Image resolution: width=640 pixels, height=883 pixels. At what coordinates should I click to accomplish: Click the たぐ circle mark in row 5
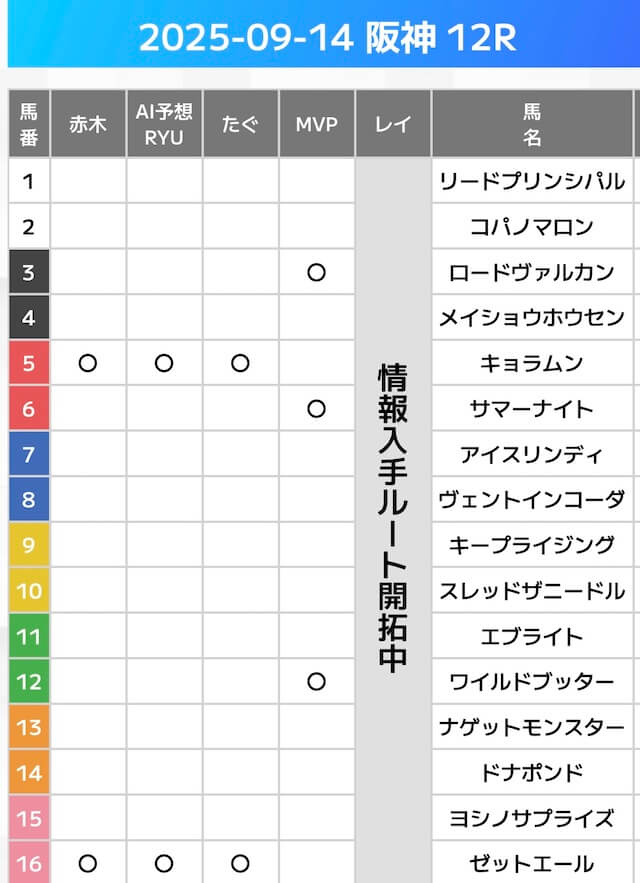click(240, 363)
